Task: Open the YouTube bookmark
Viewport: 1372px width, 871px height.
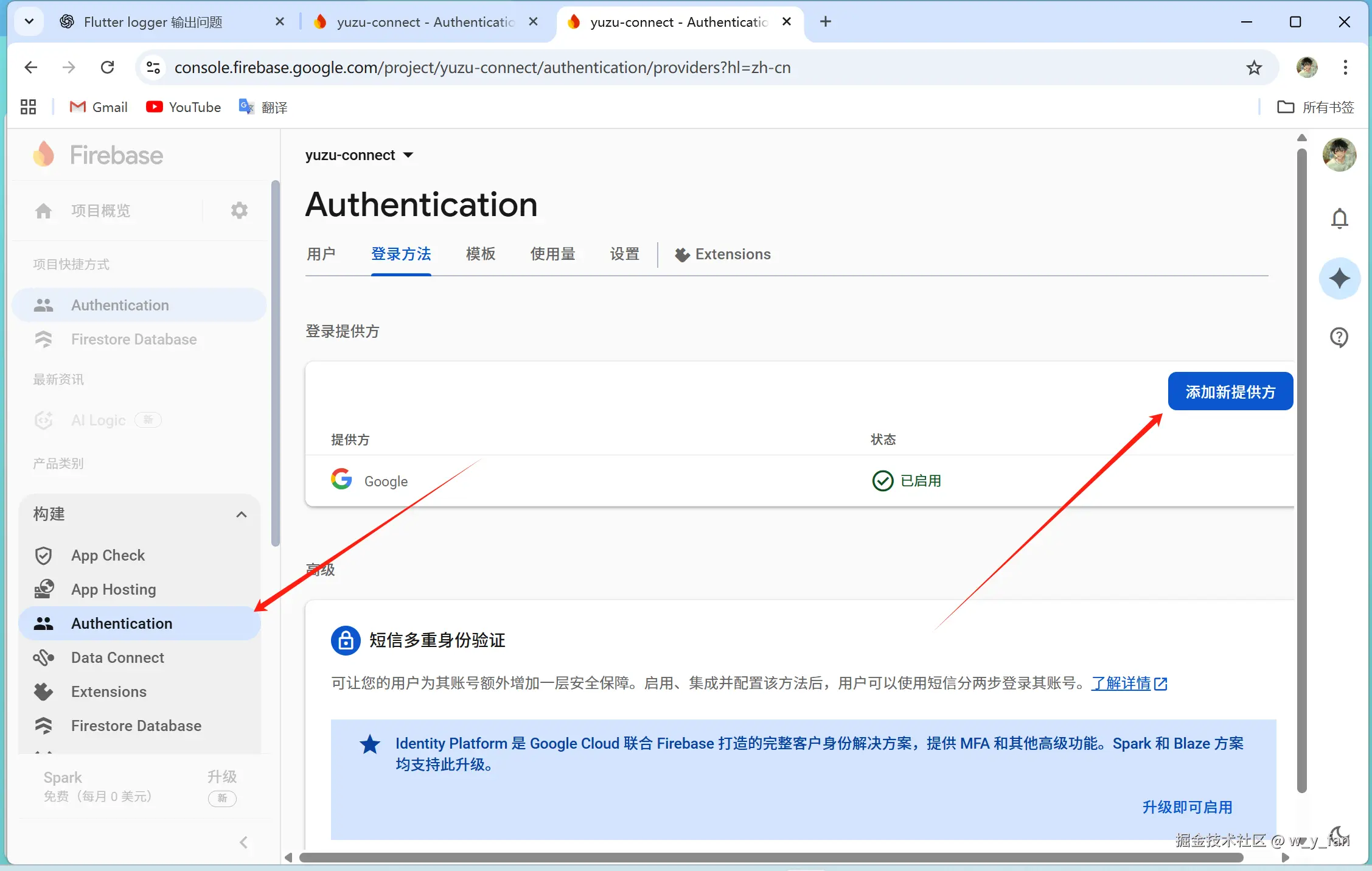Action: click(183, 107)
